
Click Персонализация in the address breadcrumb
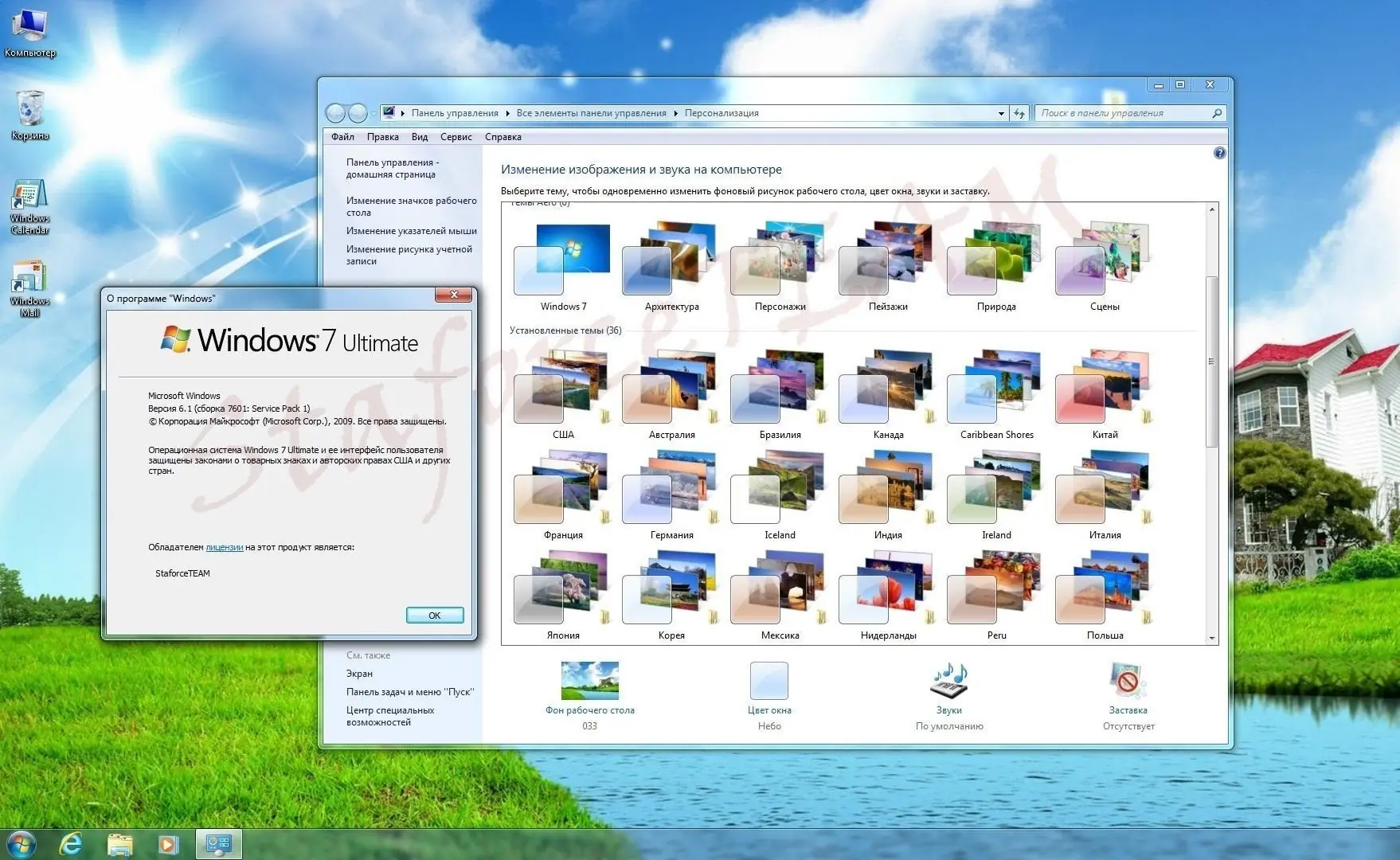tap(722, 114)
